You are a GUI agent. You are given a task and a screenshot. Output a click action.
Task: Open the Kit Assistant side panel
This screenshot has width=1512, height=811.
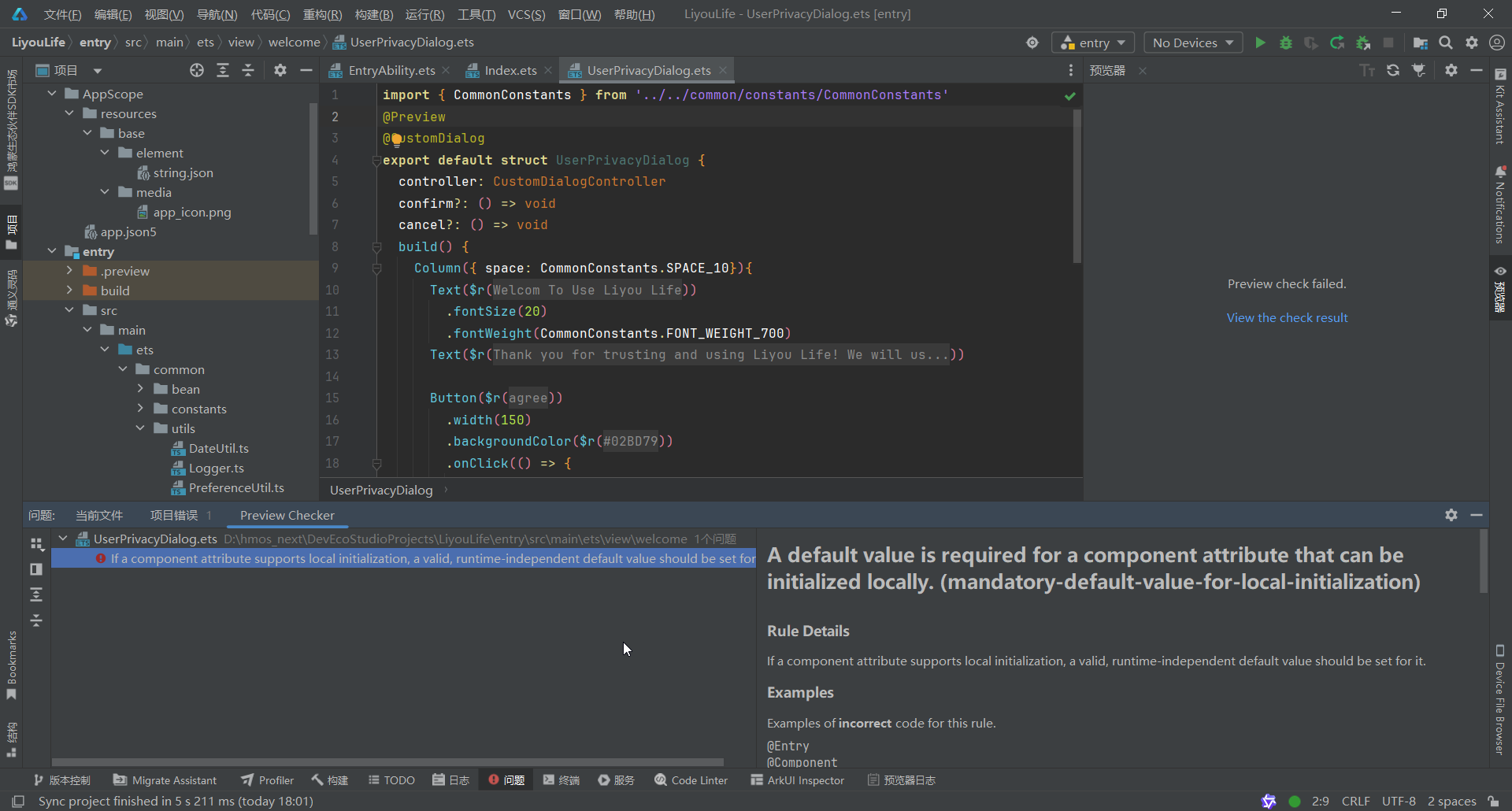click(x=1500, y=106)
